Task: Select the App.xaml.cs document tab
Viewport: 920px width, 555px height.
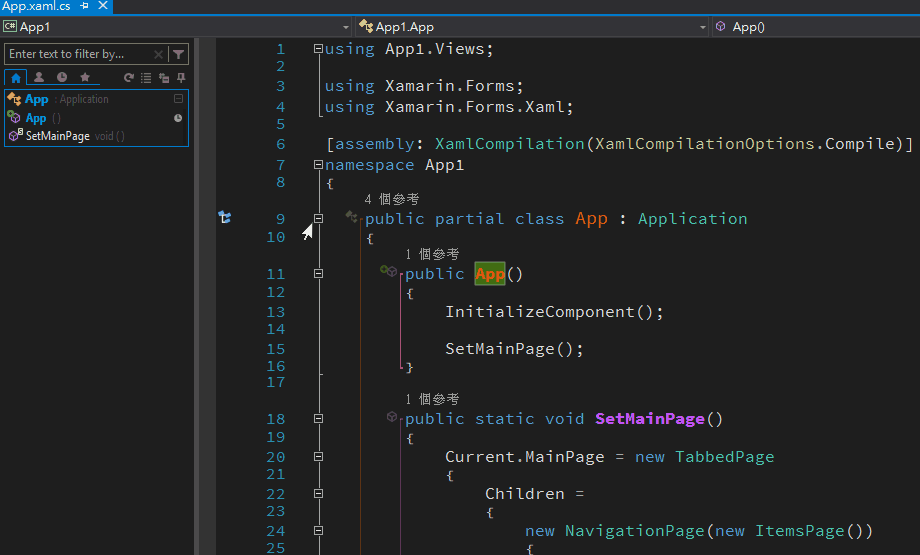Action: point(36,6)
